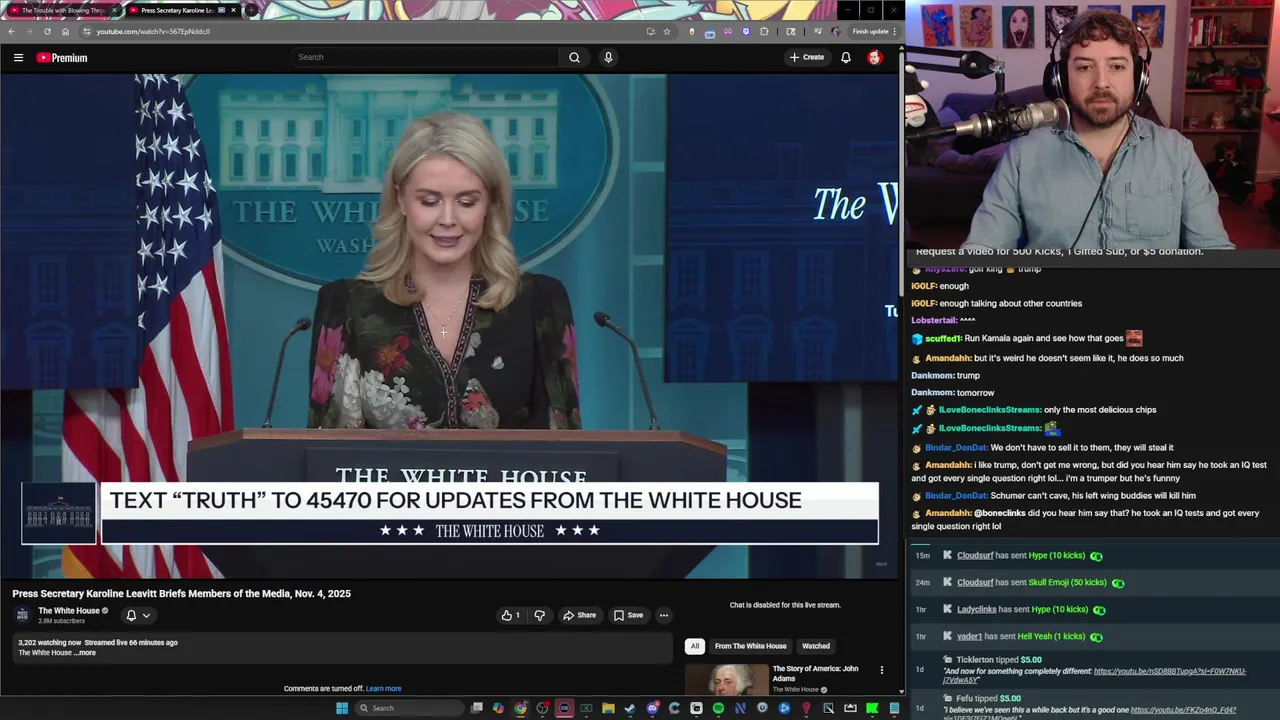Focus the YouTube search box

[x=426, y=57]
